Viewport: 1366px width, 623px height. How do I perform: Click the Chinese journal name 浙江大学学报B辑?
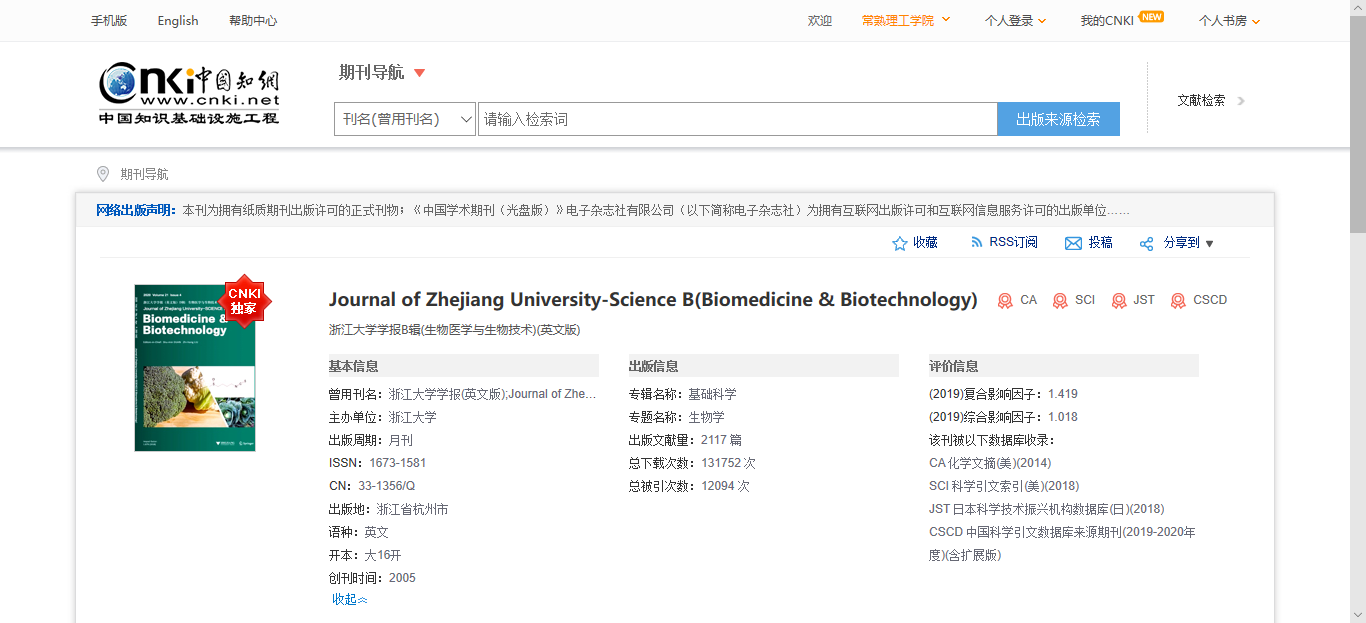pyautogui.click(x=454, y=330)
